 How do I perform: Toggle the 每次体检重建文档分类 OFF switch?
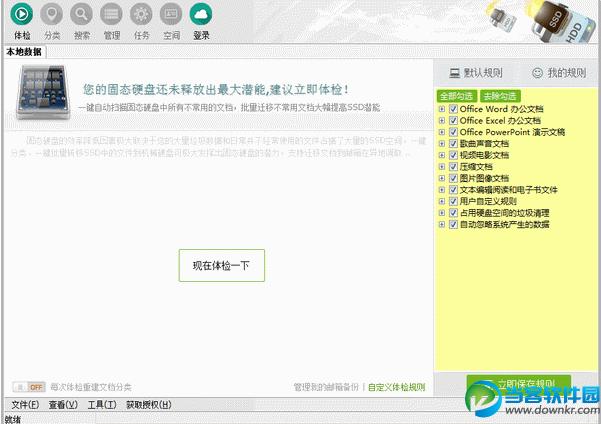click(29, 387)
